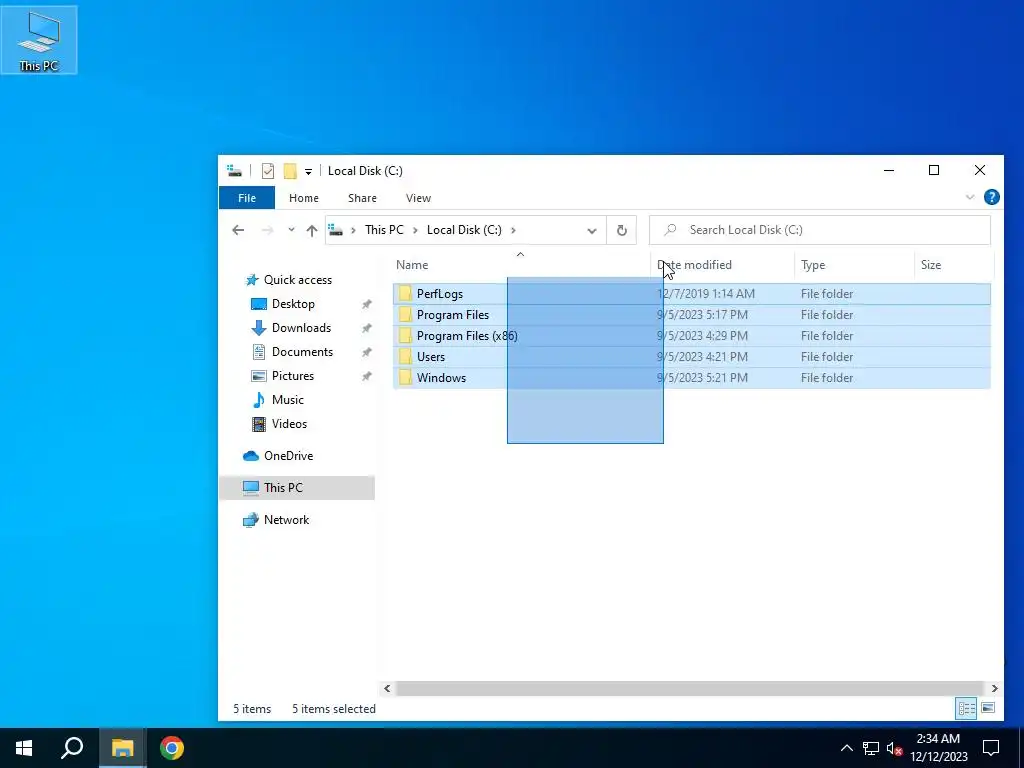The image size is (1024, 768).
Task: Open the Customize Quick Access Toolbar dropdown
Action: click(x=308, y=172)
